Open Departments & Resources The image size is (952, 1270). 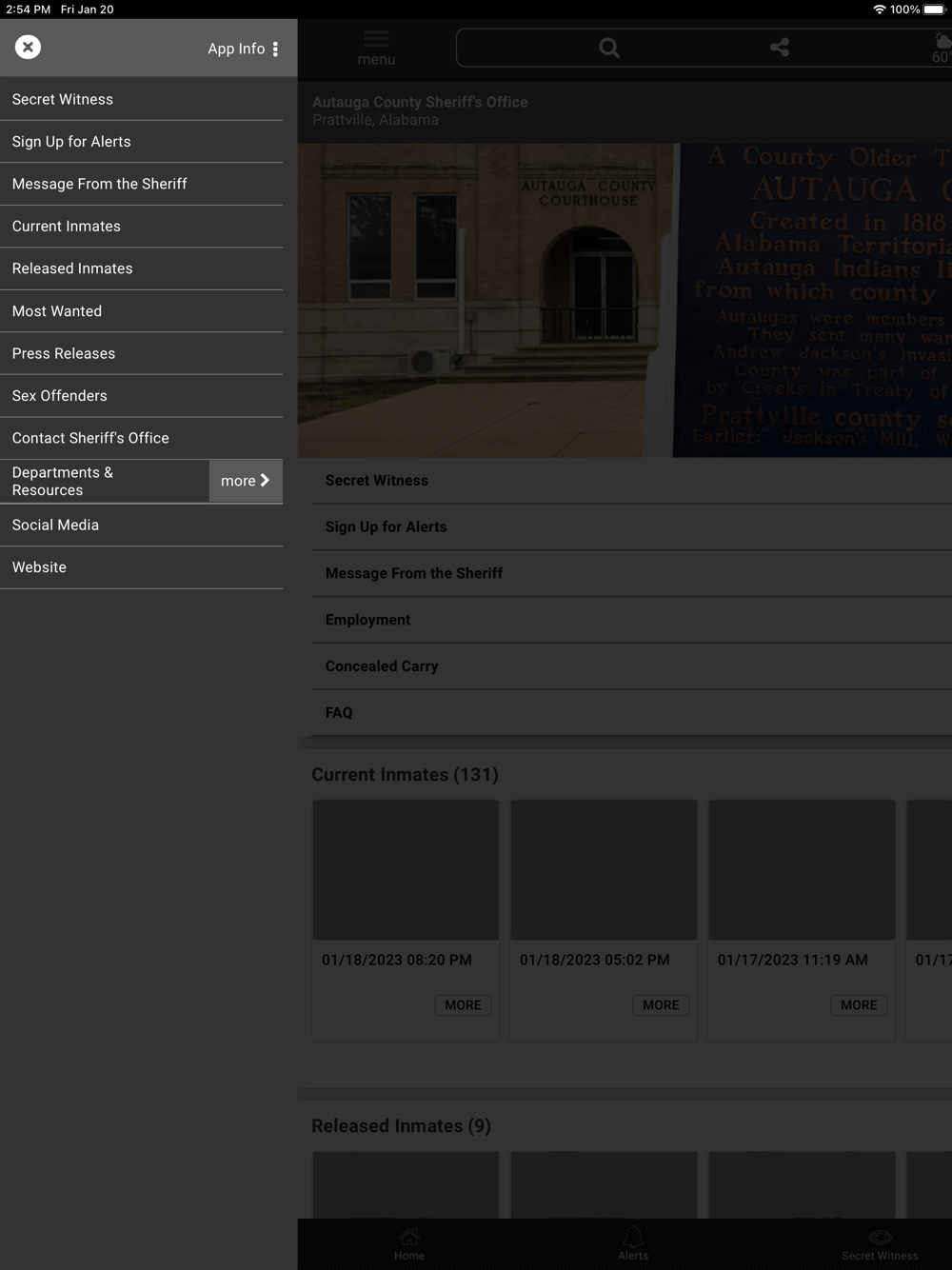point(105,481)
